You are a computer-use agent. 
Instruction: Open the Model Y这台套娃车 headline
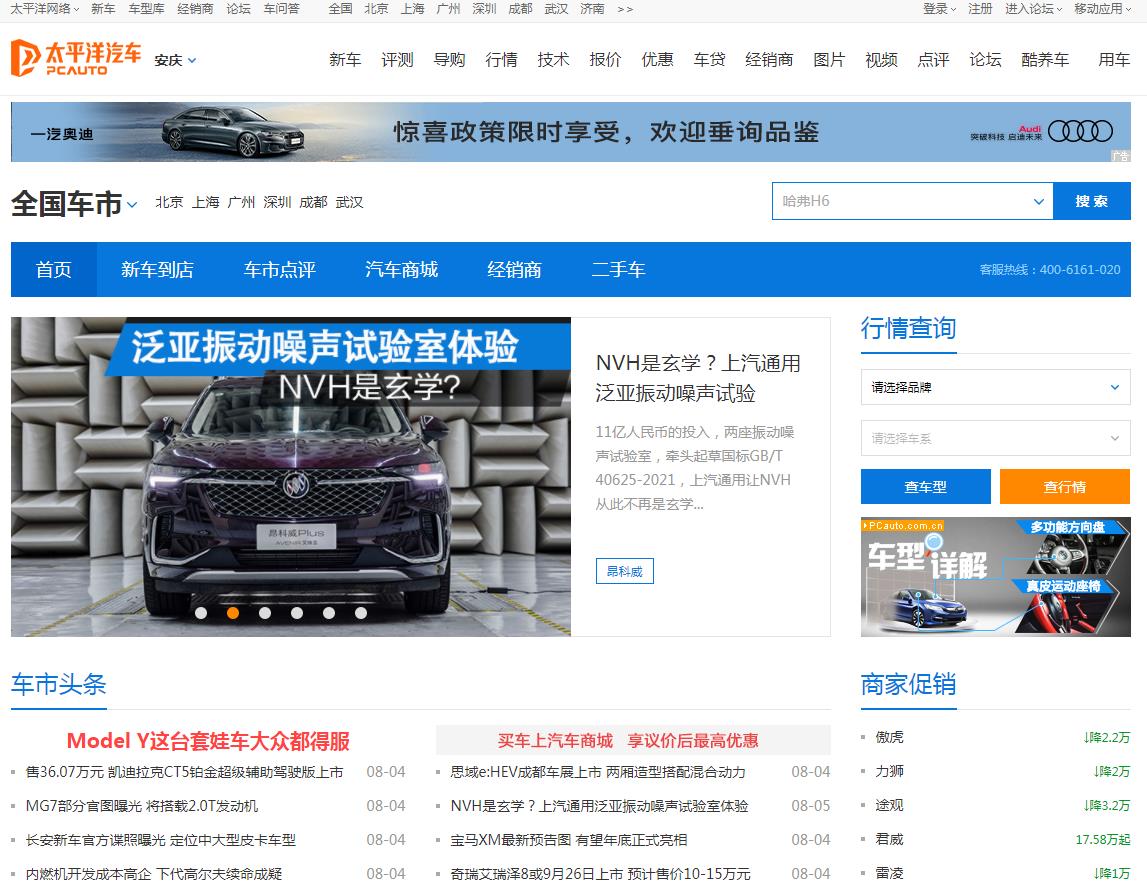208,741
